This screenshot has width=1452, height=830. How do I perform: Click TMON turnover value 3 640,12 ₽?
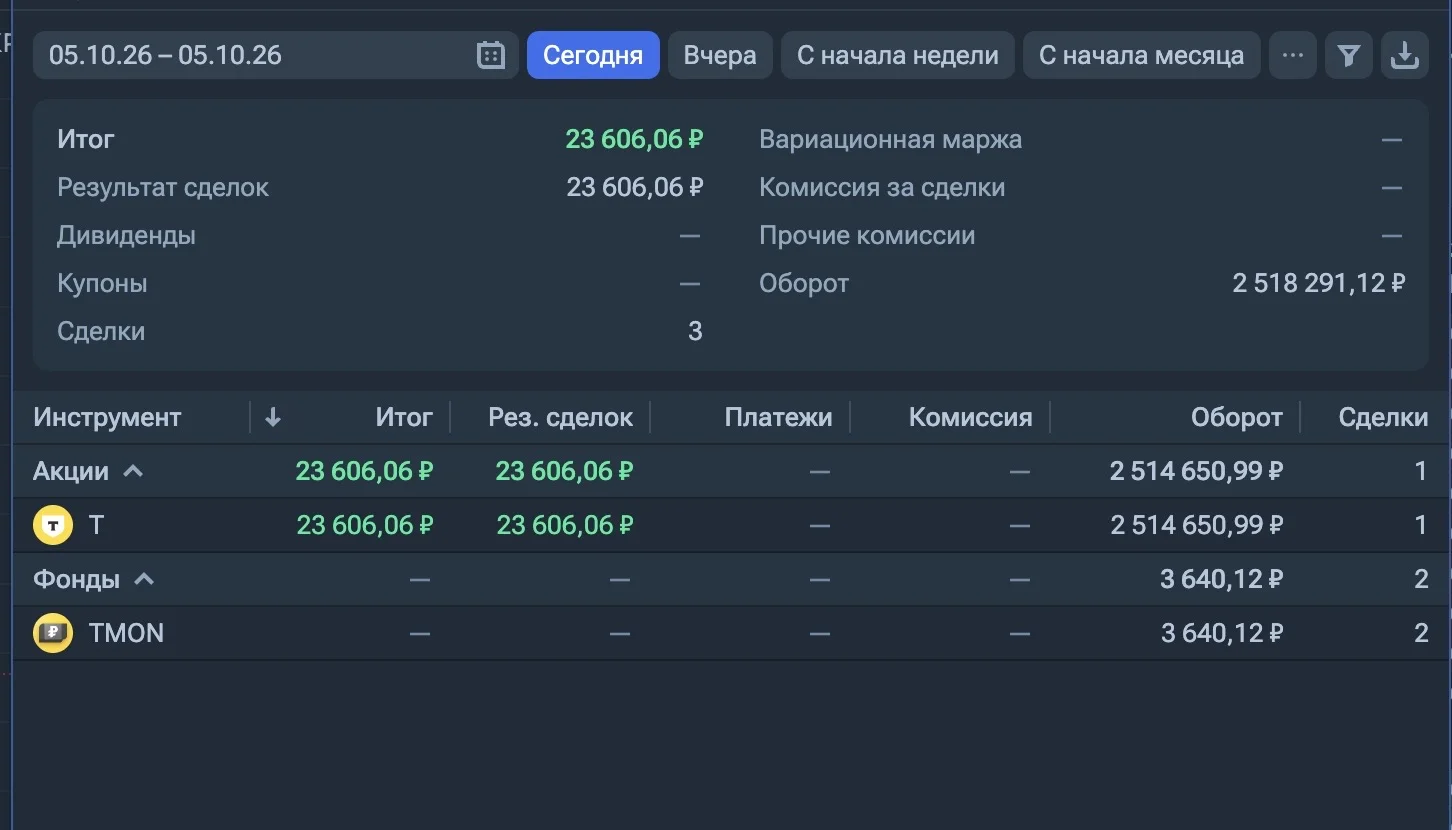coord(1222,633)
